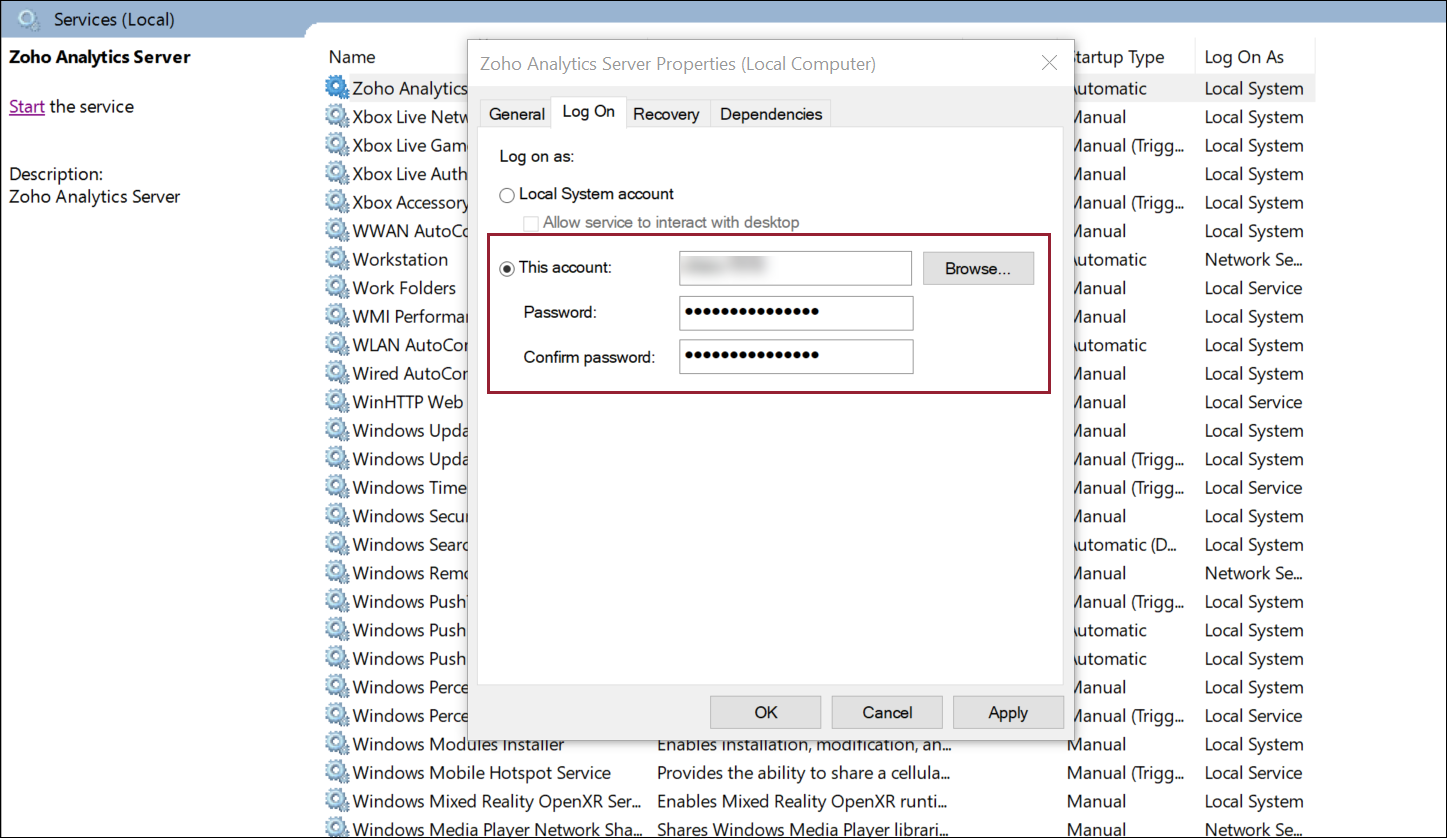Click the Windows Modules Installer gear icon
This screenshot has width=1447, height=838.
pos(337,744)
